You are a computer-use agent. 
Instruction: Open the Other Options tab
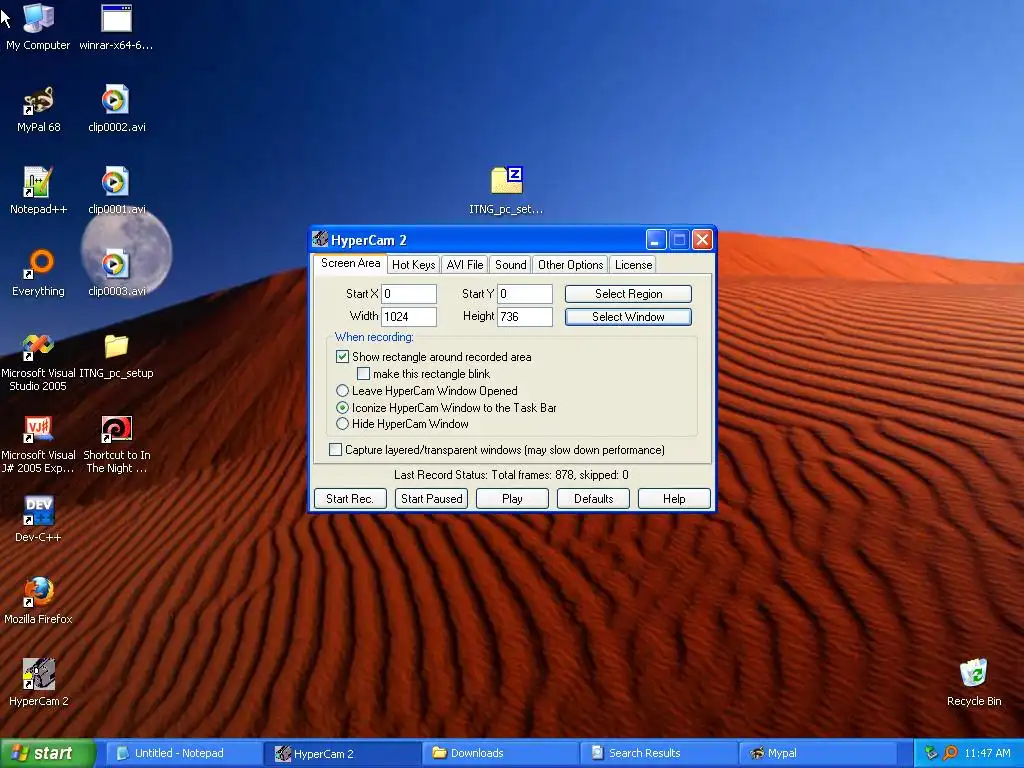[x=570, y=264]
